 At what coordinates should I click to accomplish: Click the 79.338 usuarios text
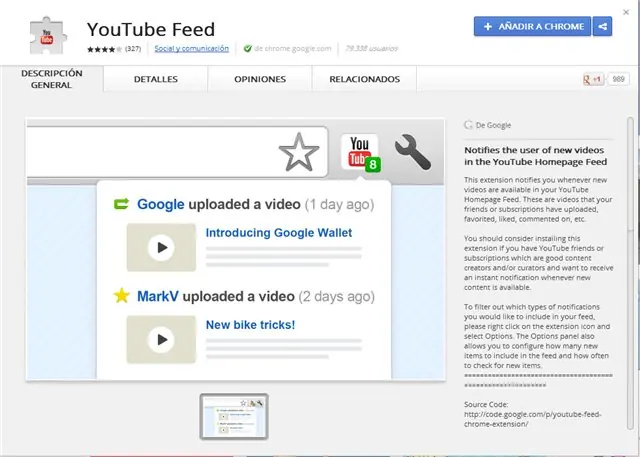point(371,49)
